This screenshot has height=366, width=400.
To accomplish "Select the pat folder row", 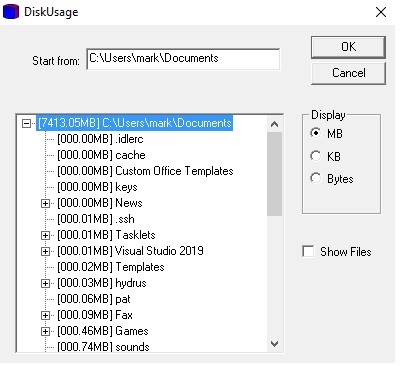I will [94, 299].
